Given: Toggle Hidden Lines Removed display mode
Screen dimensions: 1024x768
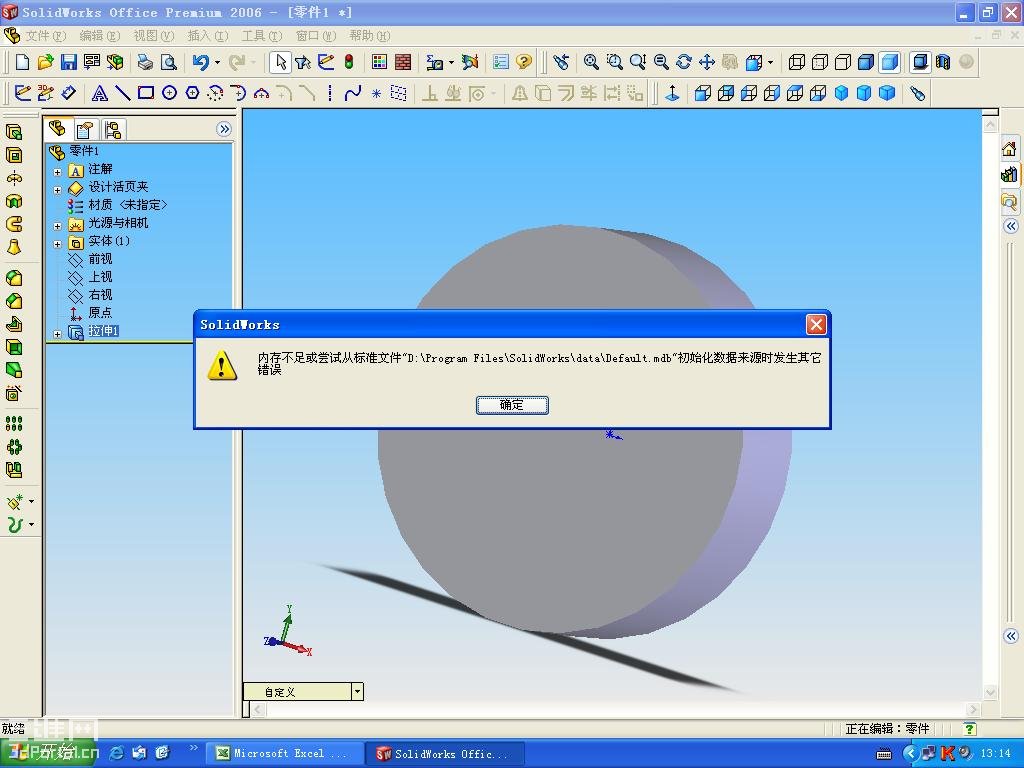Looking at the screenshot, I should (842, 62).
